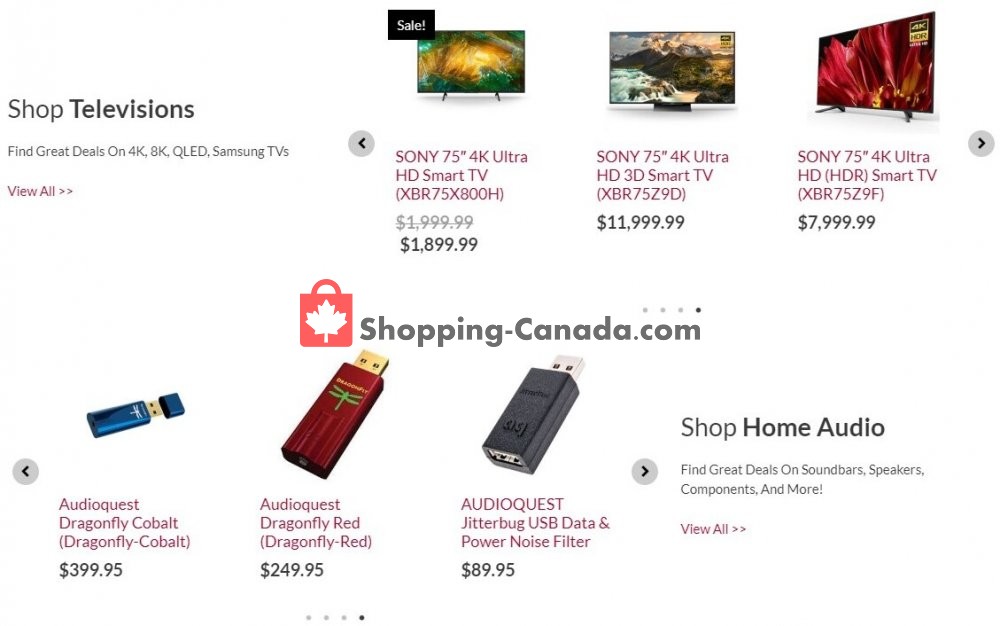Select the last active dot of Televisions carousel

[x=698, y=310]
